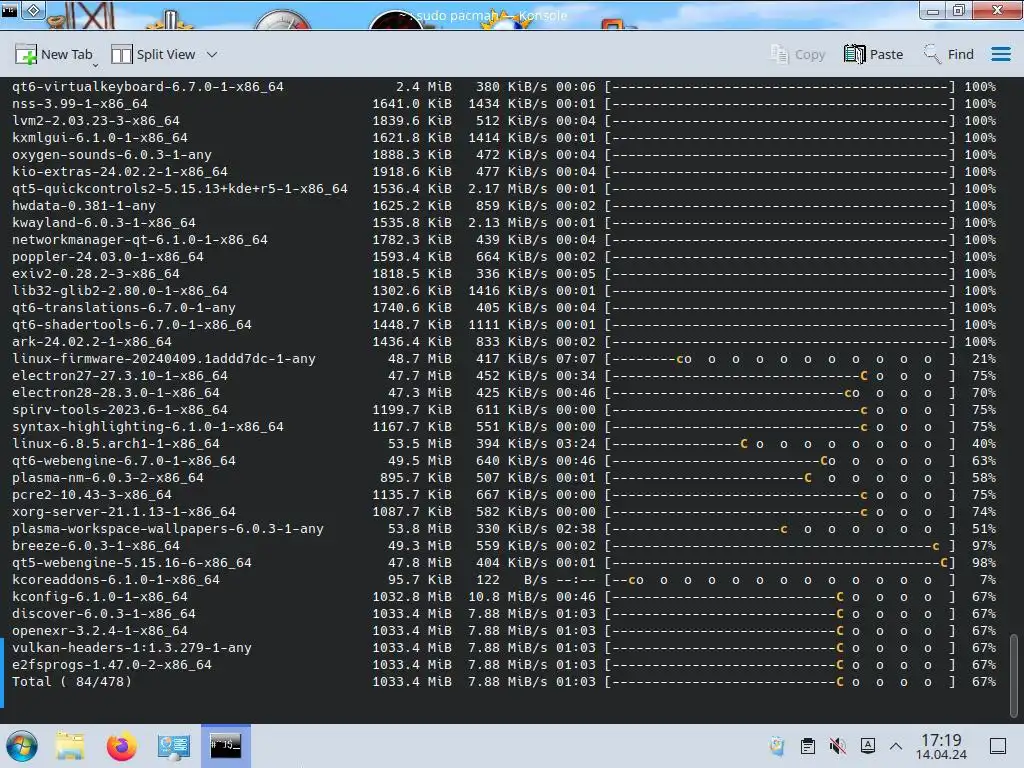Open the Konsole window menu icon in titlebar

click(x=10, y=10)
